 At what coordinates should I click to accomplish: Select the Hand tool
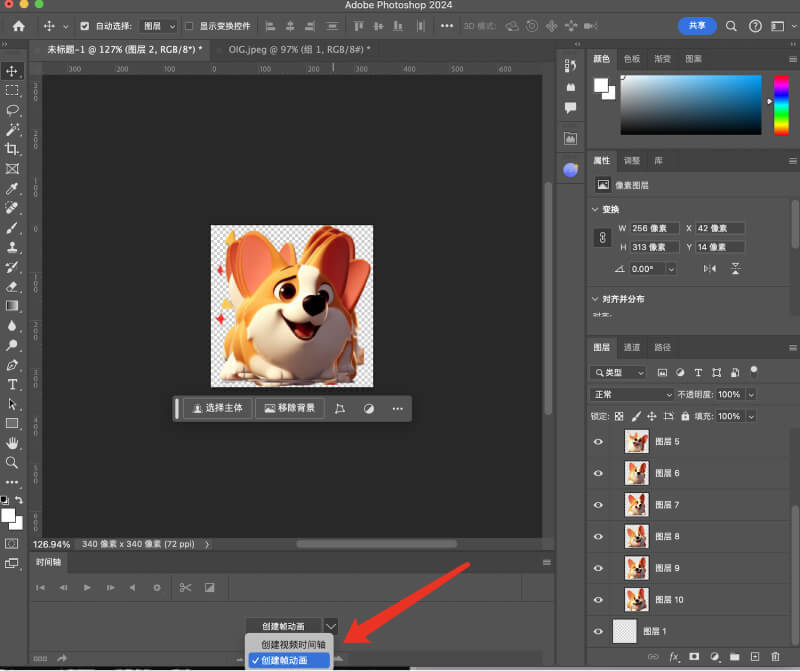click(13, 443)
